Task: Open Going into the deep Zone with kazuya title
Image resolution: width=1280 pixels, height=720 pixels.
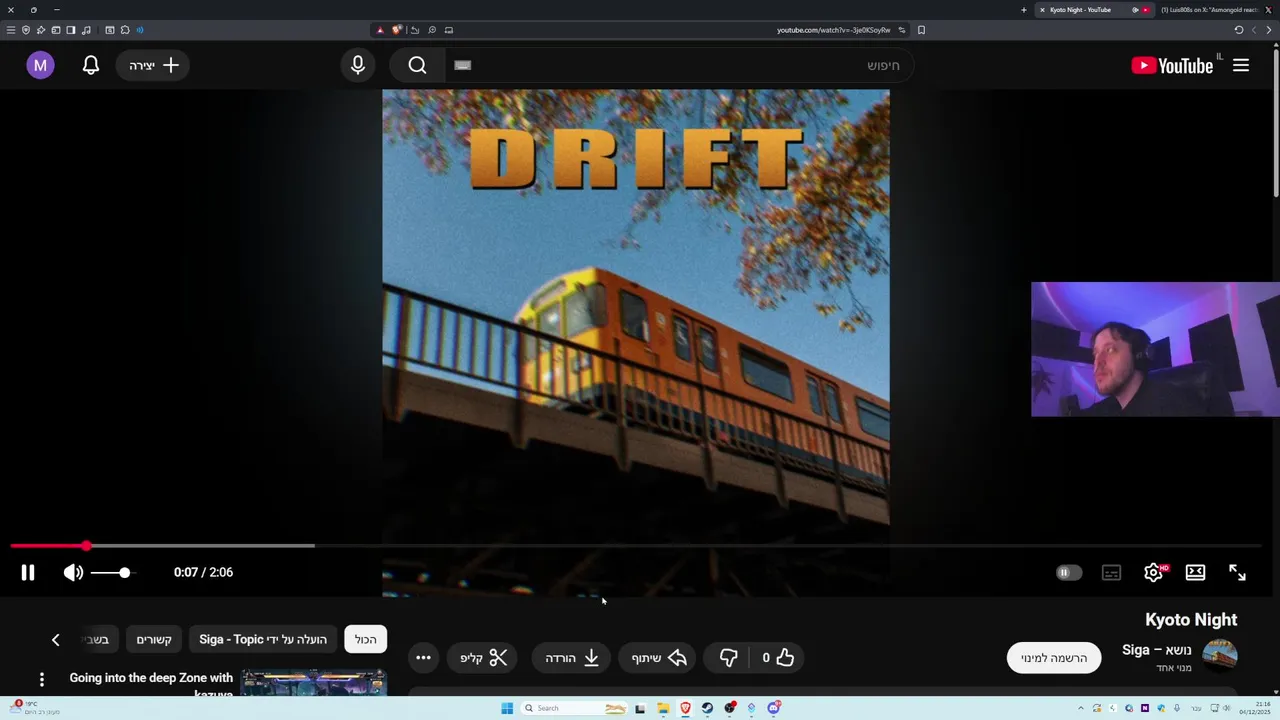Action: point(151,685)
